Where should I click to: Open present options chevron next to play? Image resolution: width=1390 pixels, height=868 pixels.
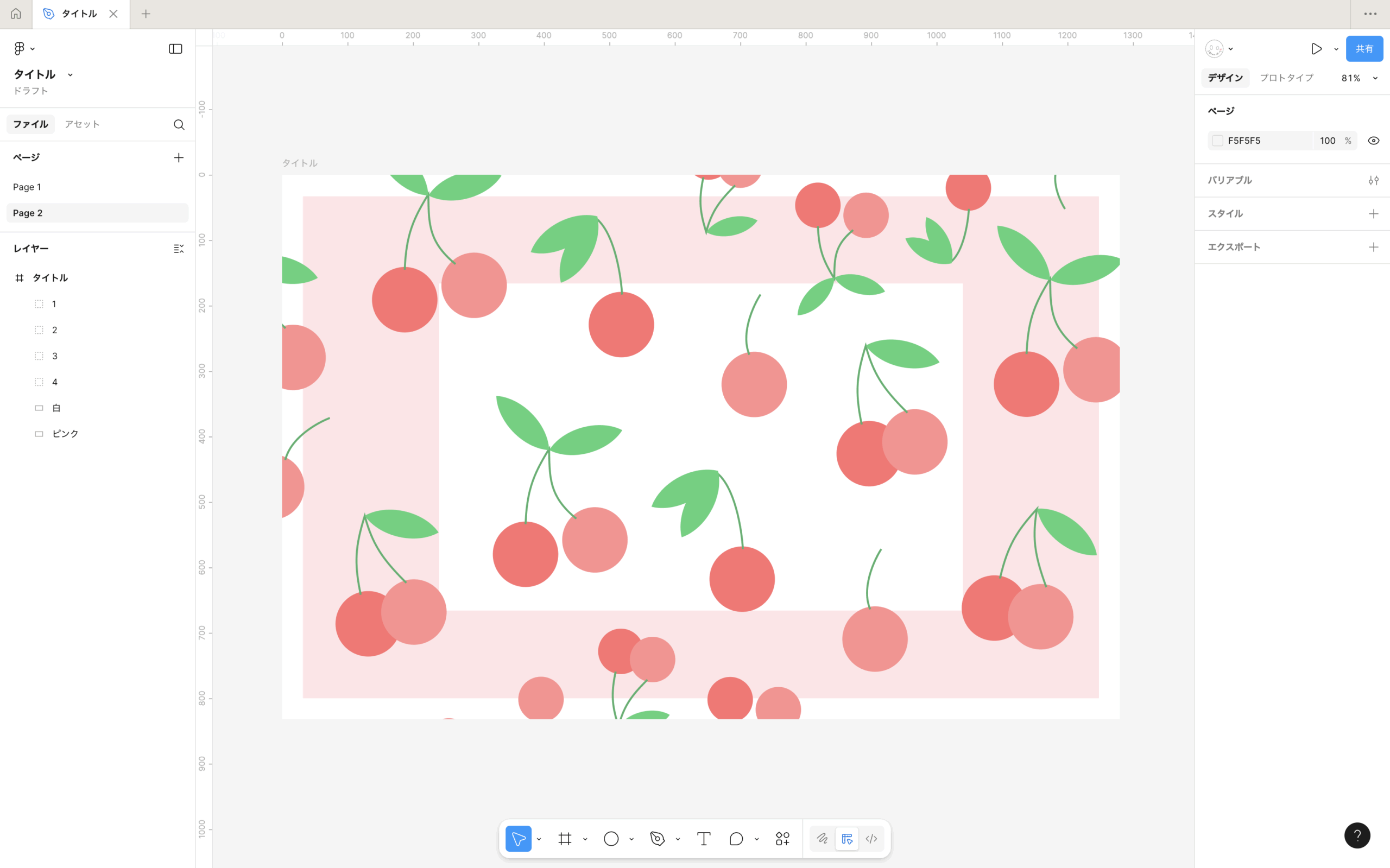coord(1336,49)
